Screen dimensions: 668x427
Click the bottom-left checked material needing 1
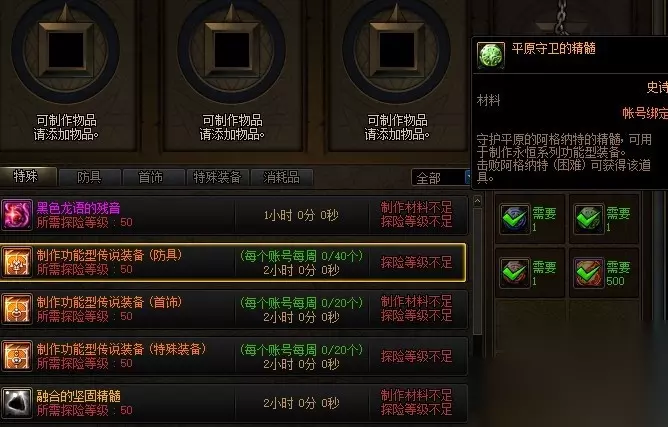pos(515,273)
